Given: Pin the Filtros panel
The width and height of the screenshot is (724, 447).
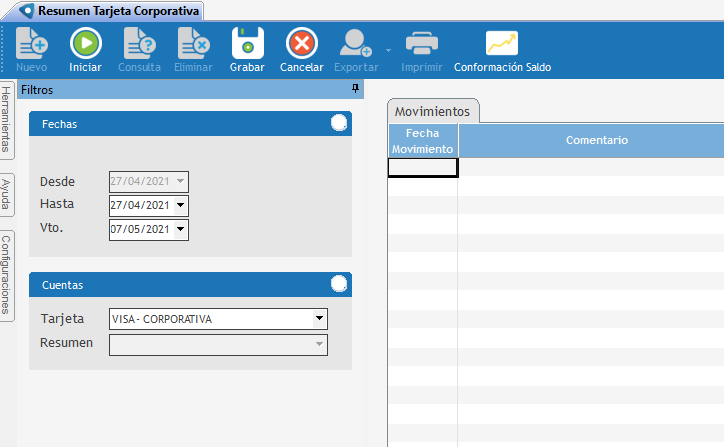Looking at the screenshot, I should (355, 89).
